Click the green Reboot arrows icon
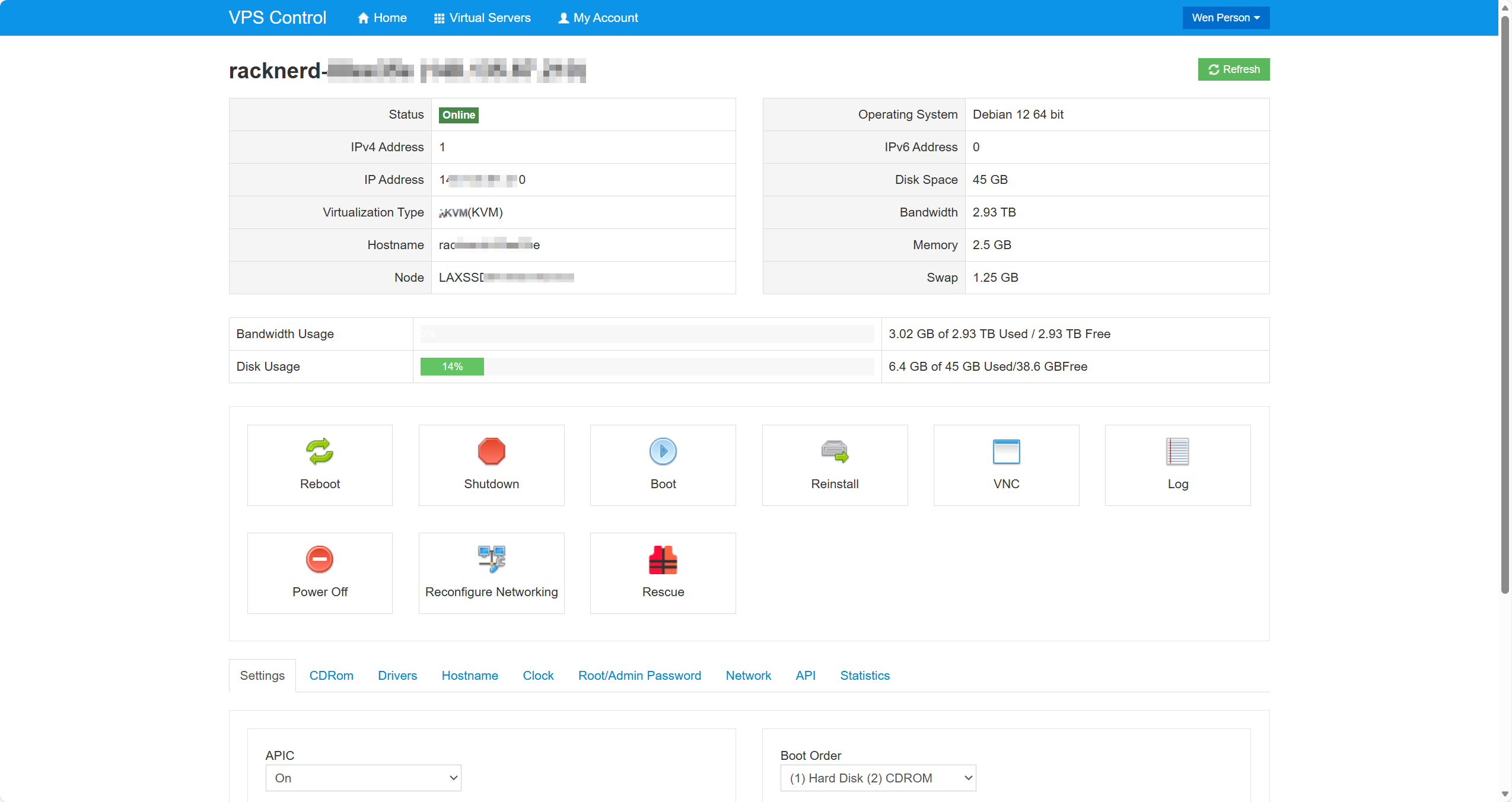Image resolution: width=1512 pixels, height=802 pixels. 320,451
